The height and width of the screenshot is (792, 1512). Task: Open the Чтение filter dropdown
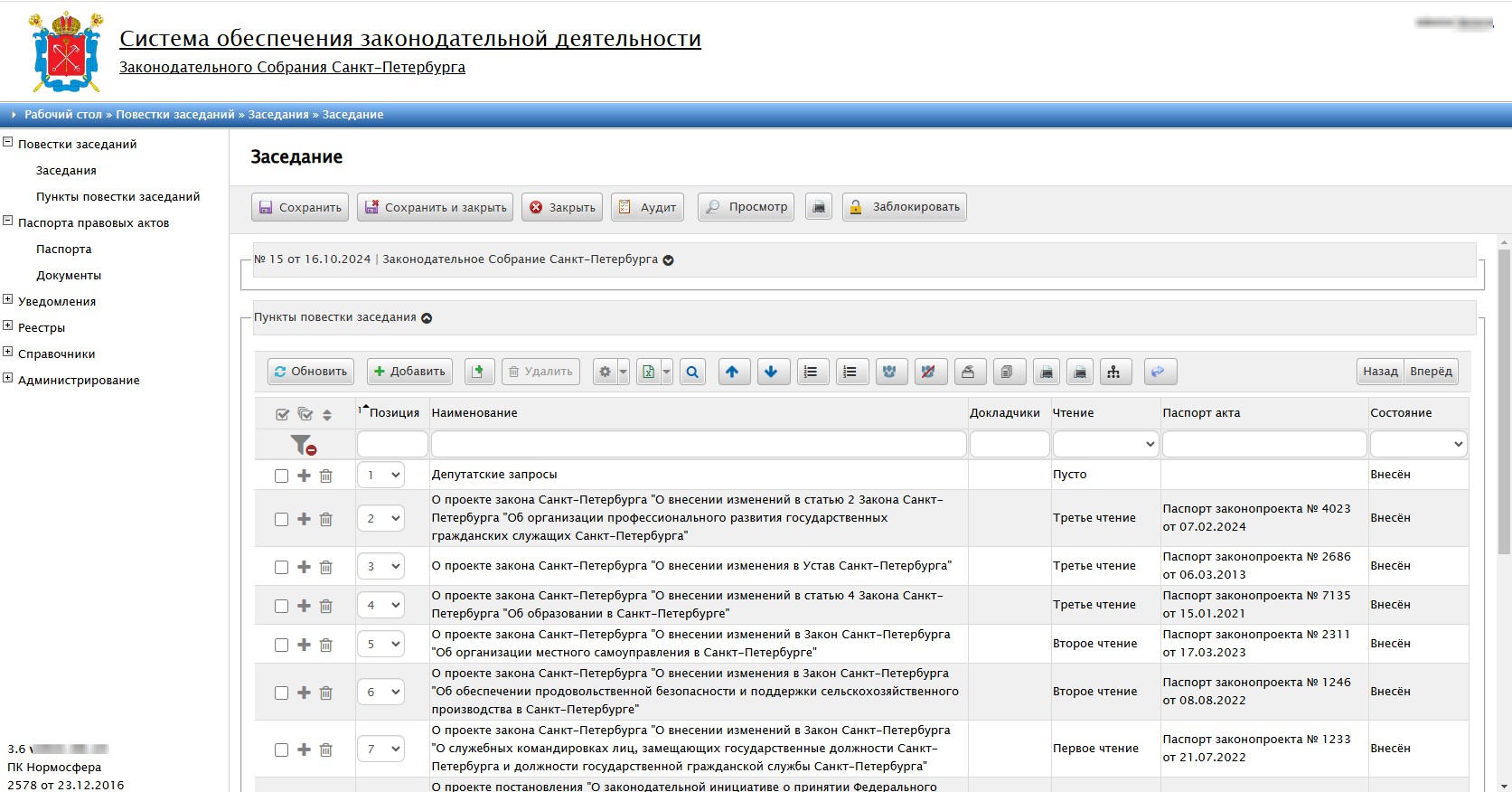tap(1104, 444)
